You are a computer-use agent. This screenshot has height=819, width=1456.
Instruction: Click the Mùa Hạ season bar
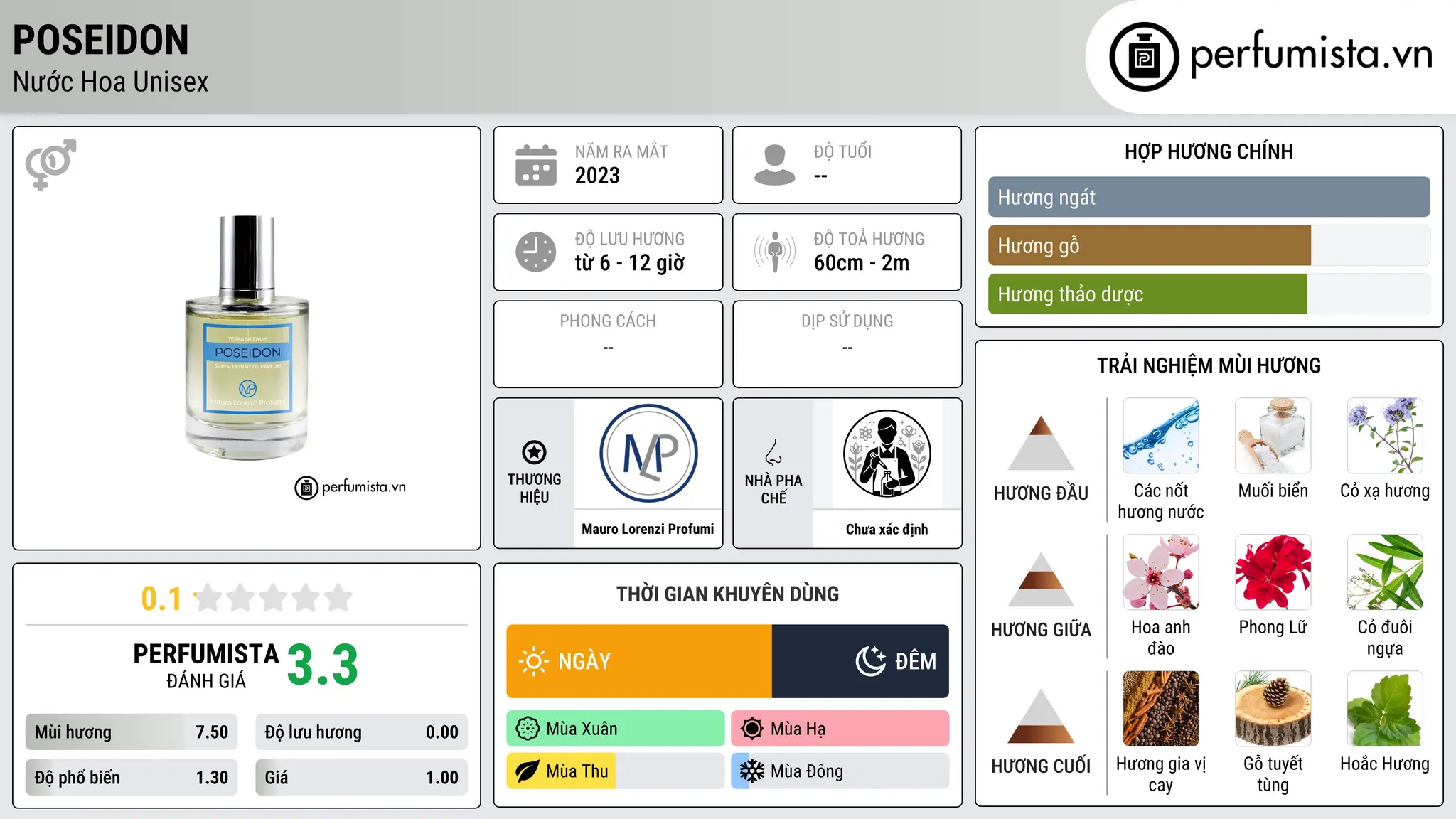pyautogui.click(x=840, y=729)
